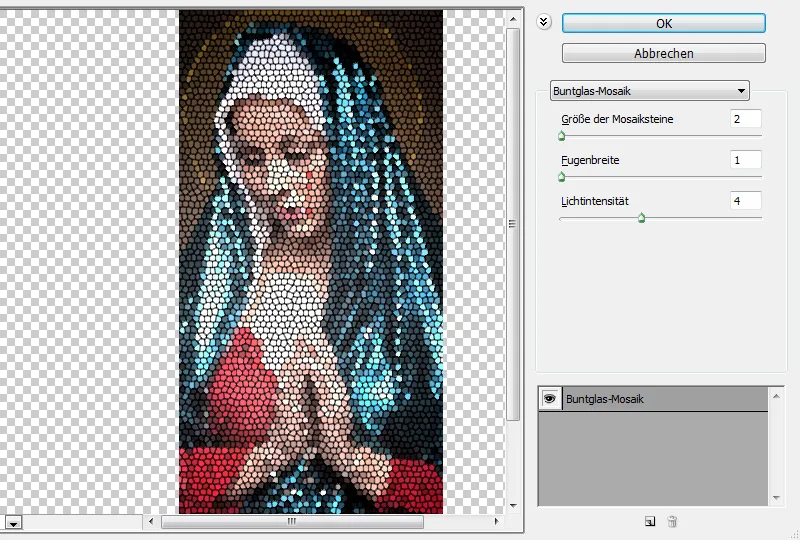The width and height of the screenshot is (800, 540).
Task: Click the preview vertical scrollbar down arrow
Action: pyautogui.click(x=513, y=506)
